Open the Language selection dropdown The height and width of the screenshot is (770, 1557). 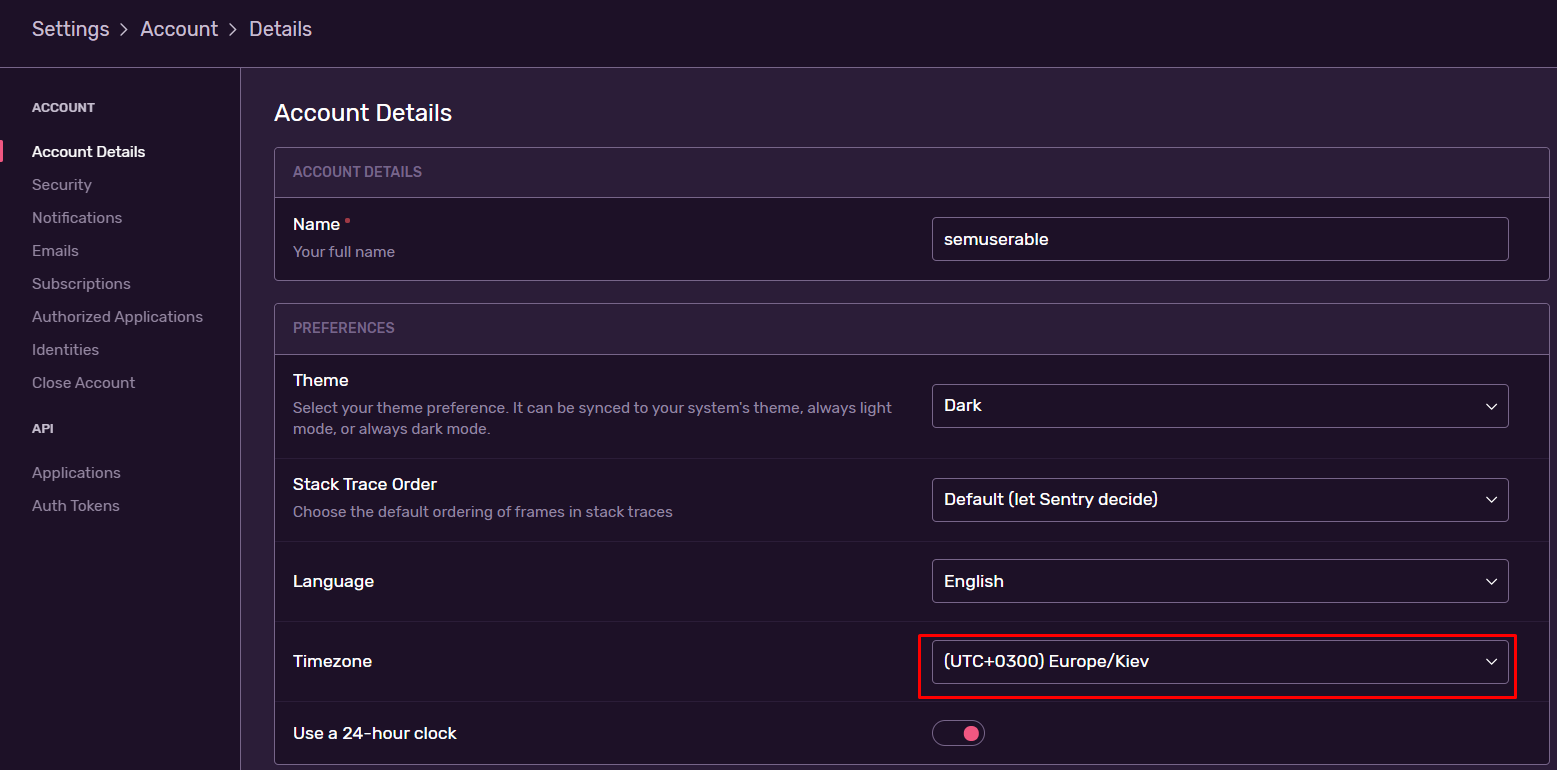1219,581
